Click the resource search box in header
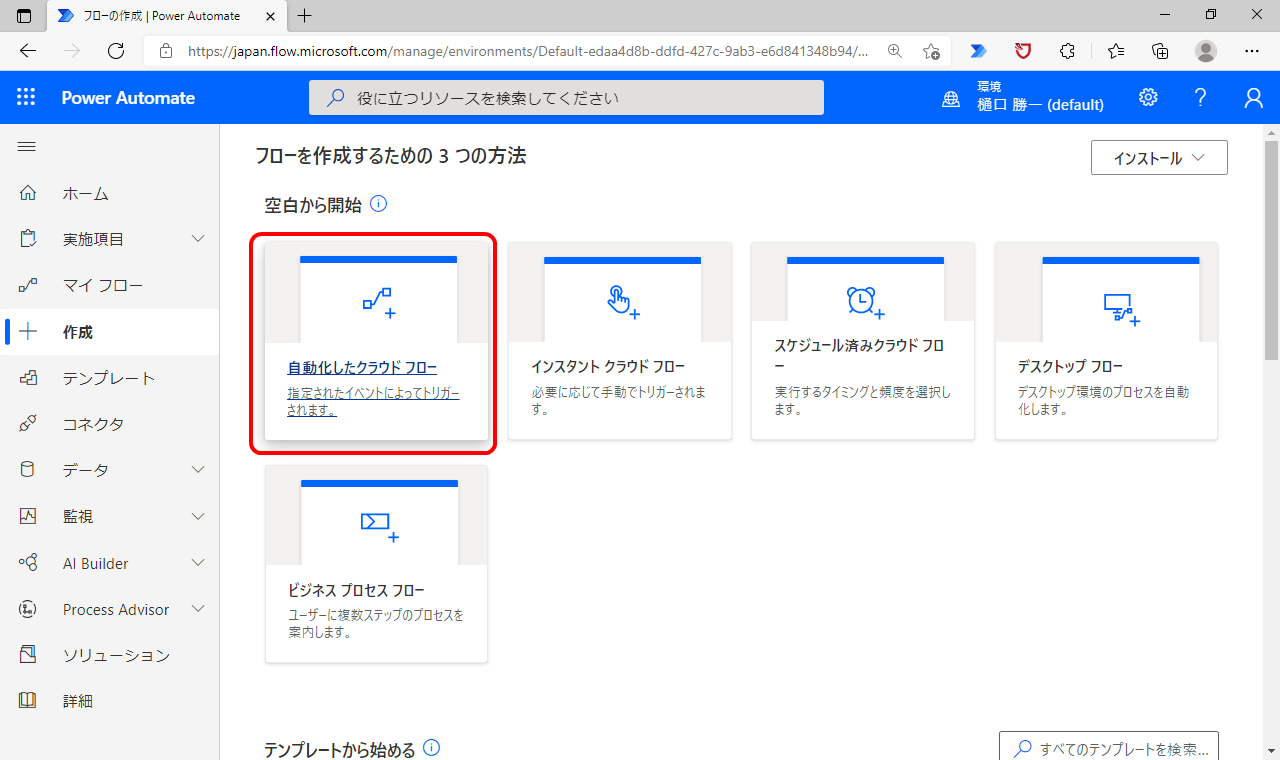This screenshot has height=760, width=1280. coord(566,98)
